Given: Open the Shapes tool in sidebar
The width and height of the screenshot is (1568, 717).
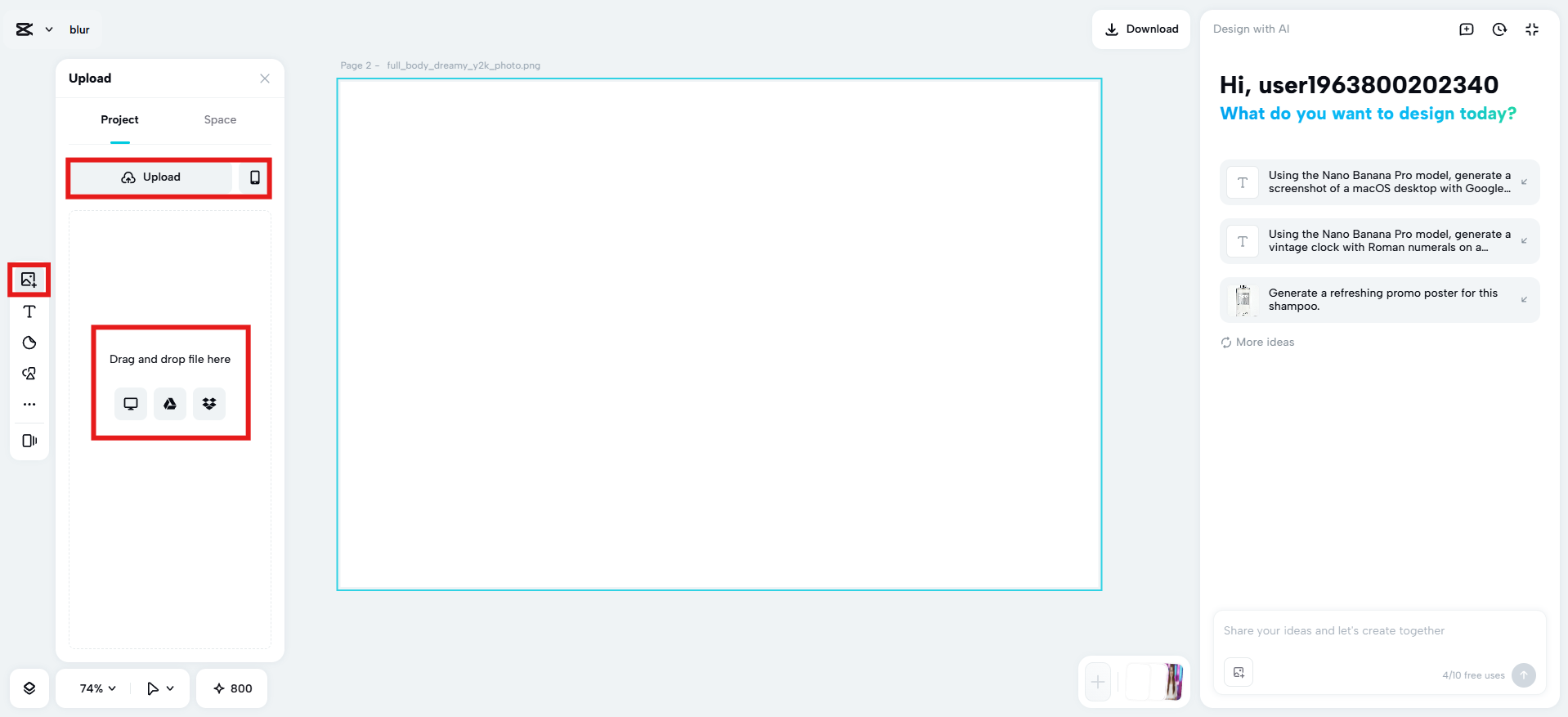Looking at the screenshot, I should 29,374.
